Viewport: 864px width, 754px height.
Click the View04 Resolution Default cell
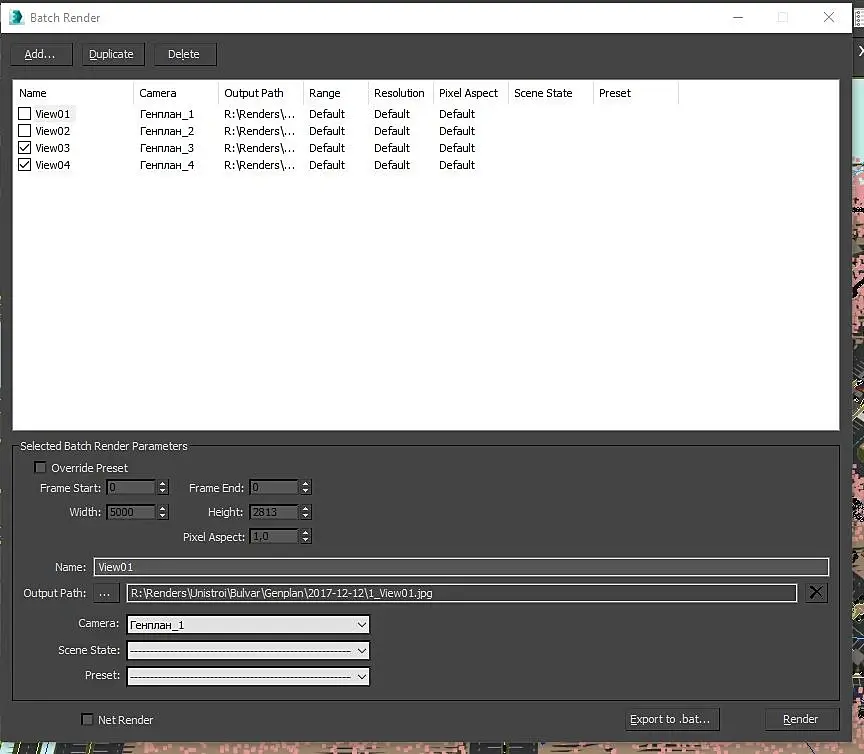point(392,165)
